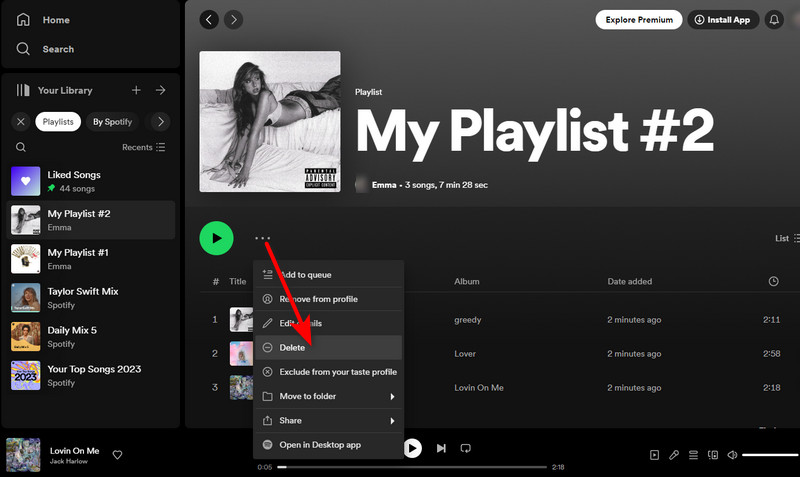Expand Your Library with arrow icon
800x477 pixels.
[x=161, y=90]
